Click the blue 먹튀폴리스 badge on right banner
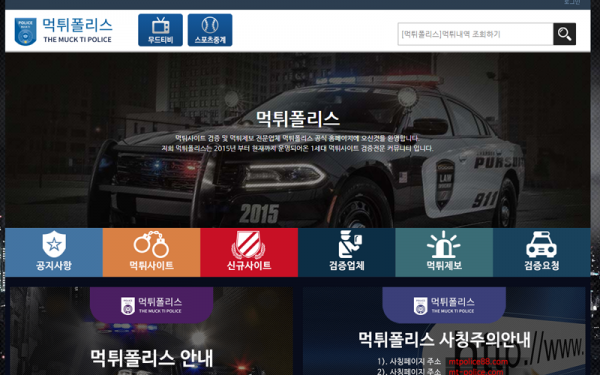The image size is (600, 375). click(x=444, y=305)
